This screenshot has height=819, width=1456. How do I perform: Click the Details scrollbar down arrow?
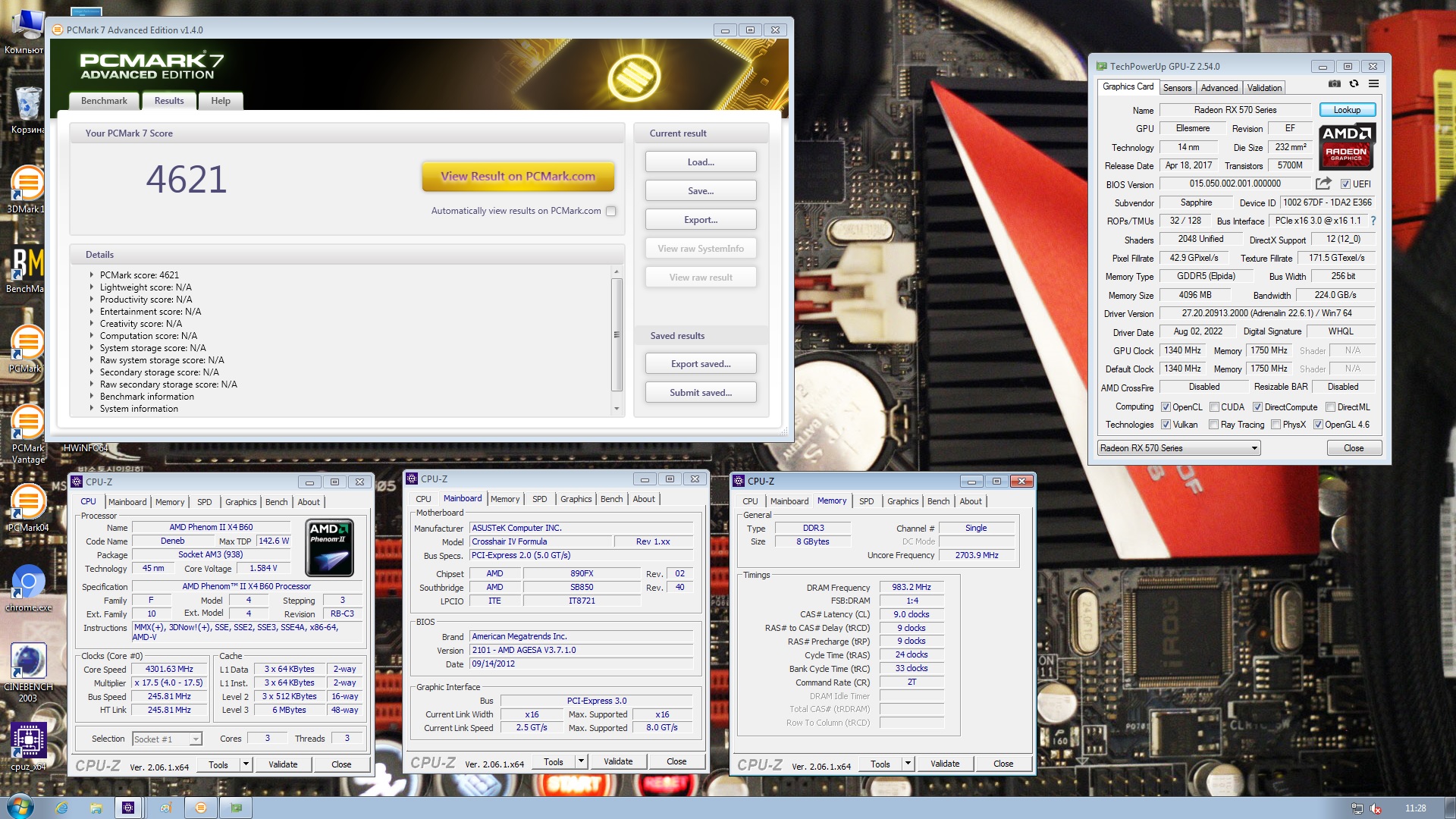coord(617,409)
